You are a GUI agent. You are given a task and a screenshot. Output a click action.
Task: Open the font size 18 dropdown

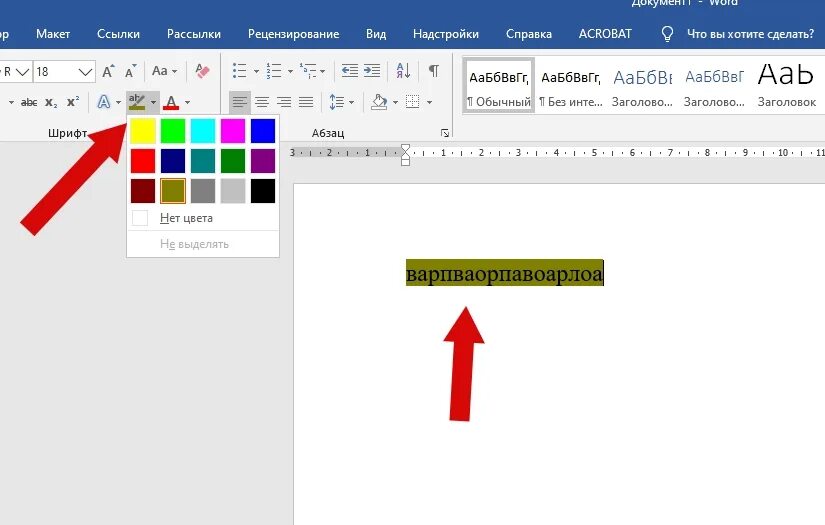[x=86, y=72]
